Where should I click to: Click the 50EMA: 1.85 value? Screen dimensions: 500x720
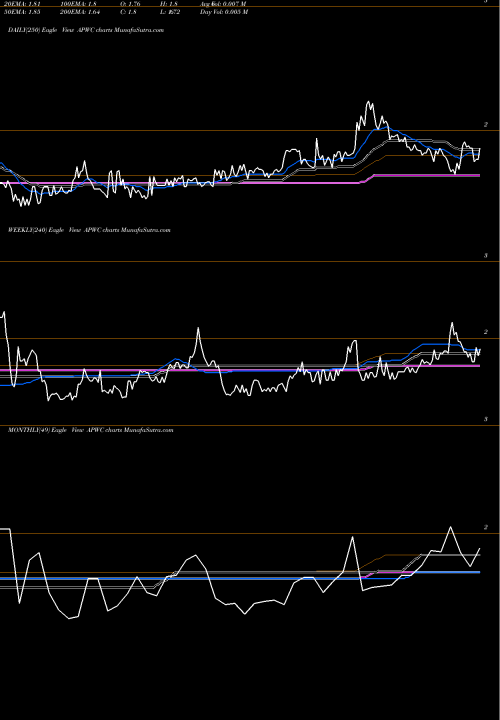point(22,12)
